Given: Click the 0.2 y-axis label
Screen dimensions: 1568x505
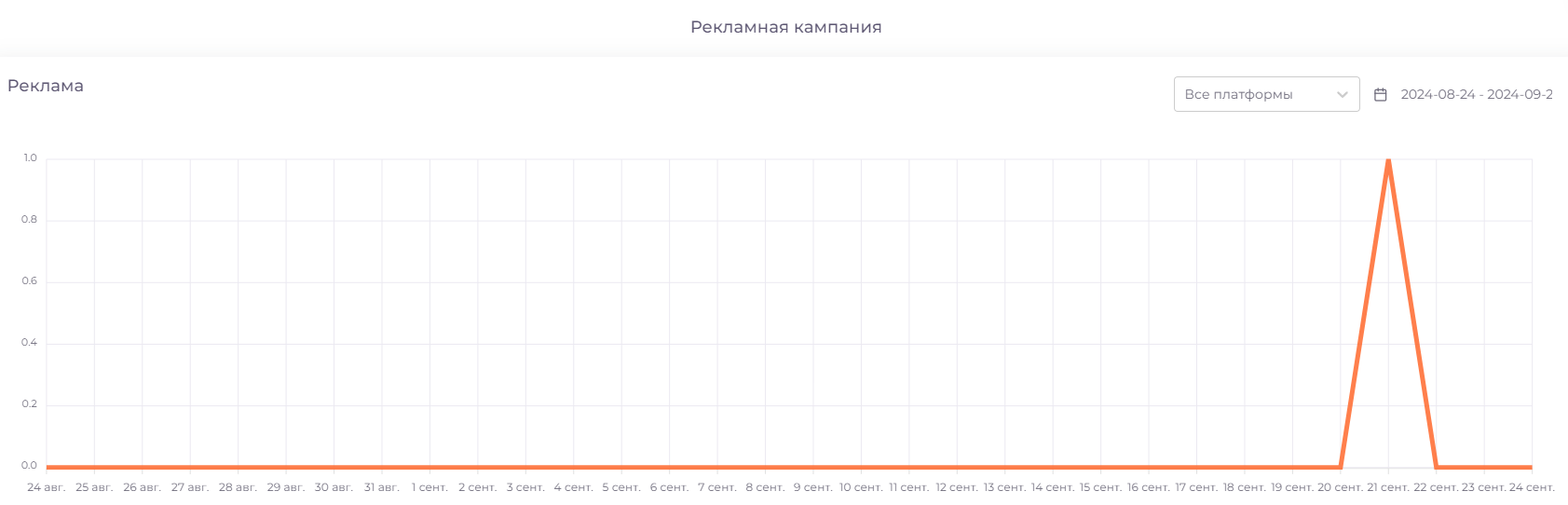Looking at the screenshot, I should pos(30,404).
